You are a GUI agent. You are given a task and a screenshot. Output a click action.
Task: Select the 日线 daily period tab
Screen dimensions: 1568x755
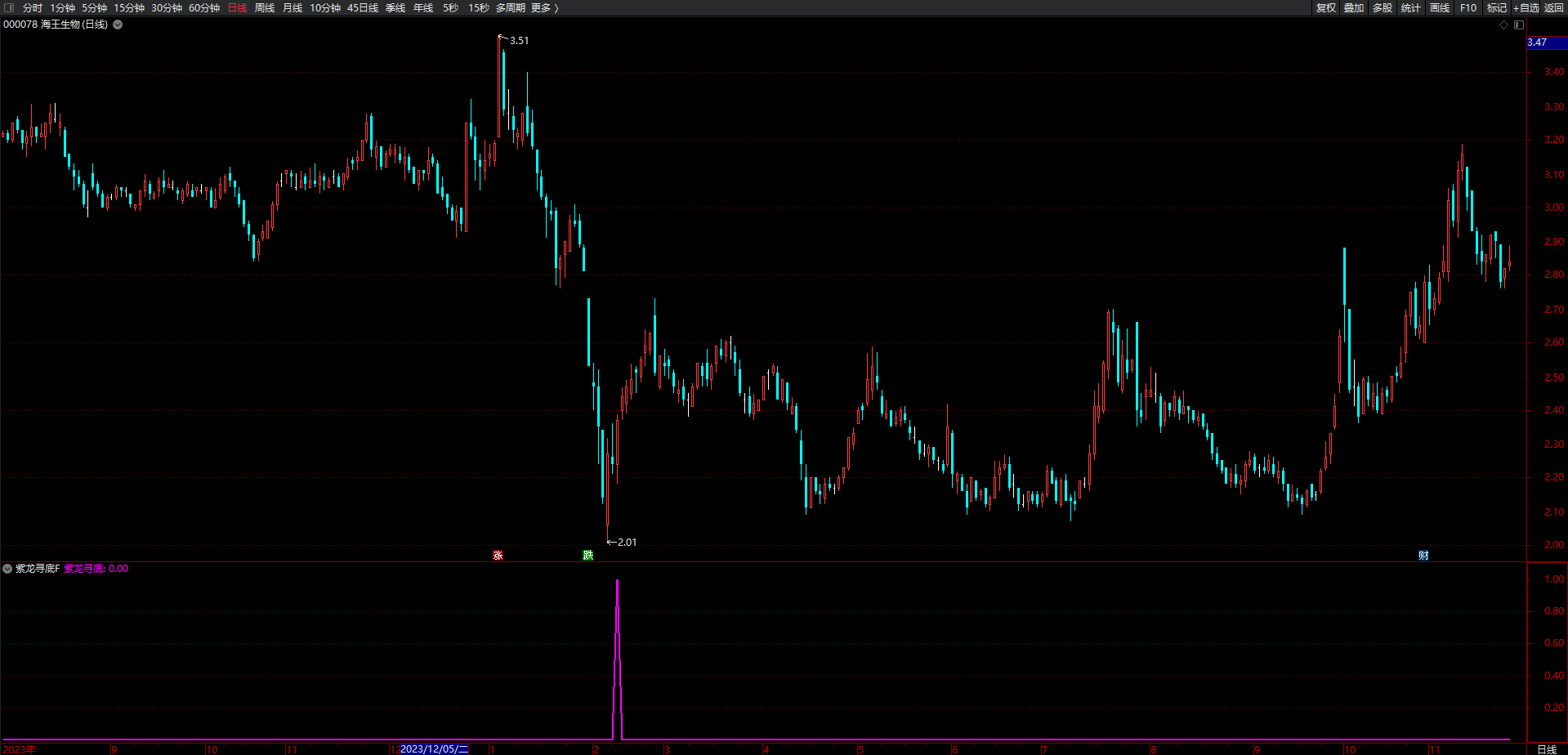[x=237, y=7]
